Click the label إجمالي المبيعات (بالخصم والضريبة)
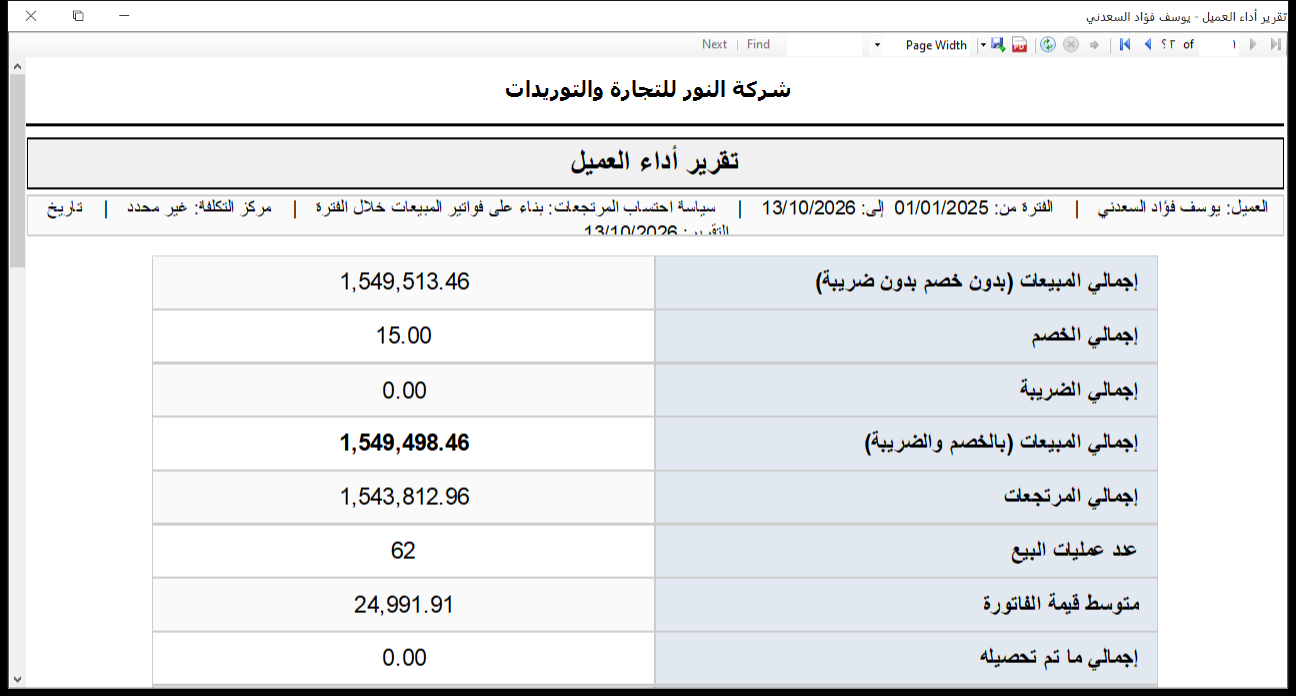Image resolution: width=1296 pixels, height=696 pixels. (1002, 444)
